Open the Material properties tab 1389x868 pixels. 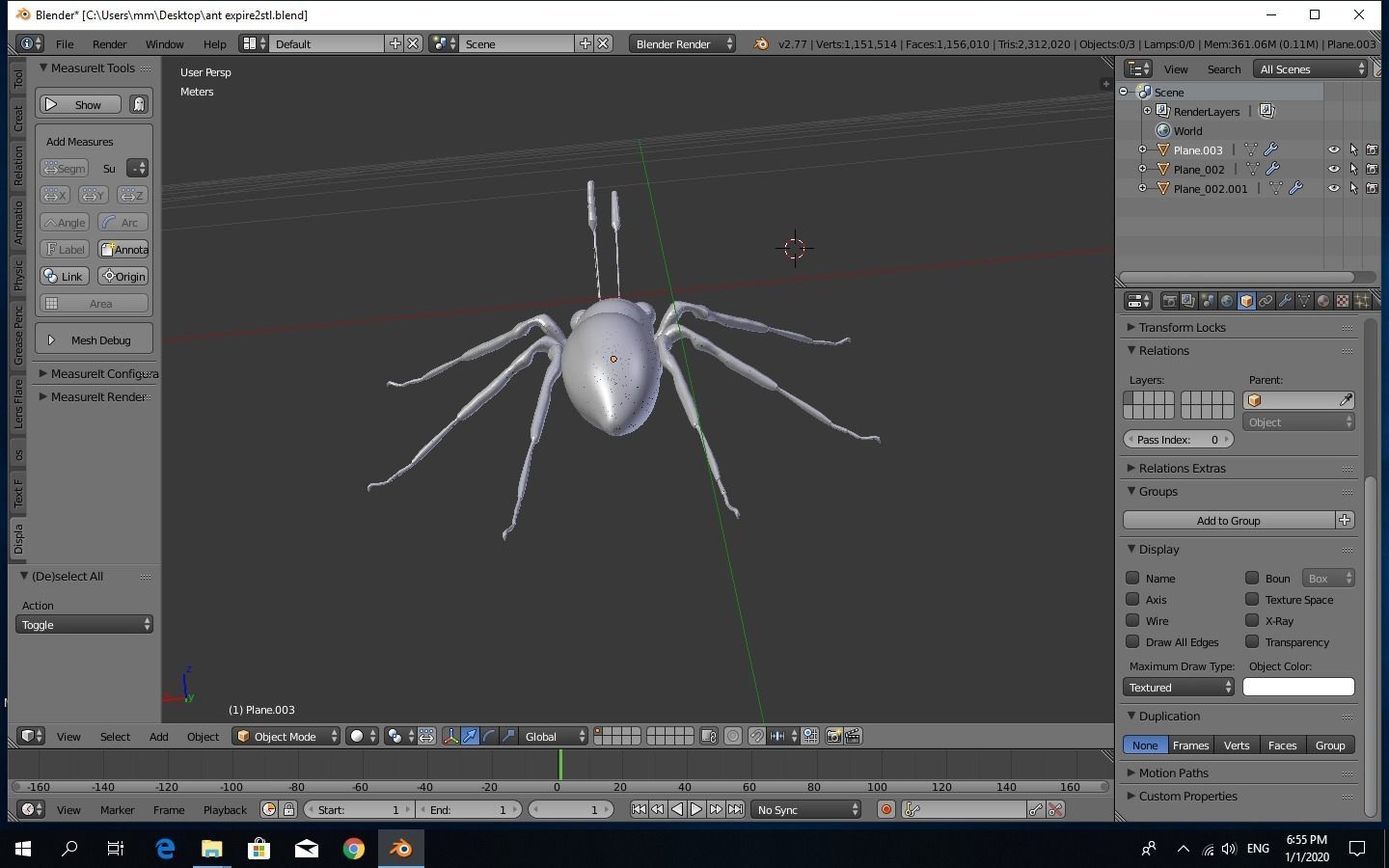point(1323,301)
